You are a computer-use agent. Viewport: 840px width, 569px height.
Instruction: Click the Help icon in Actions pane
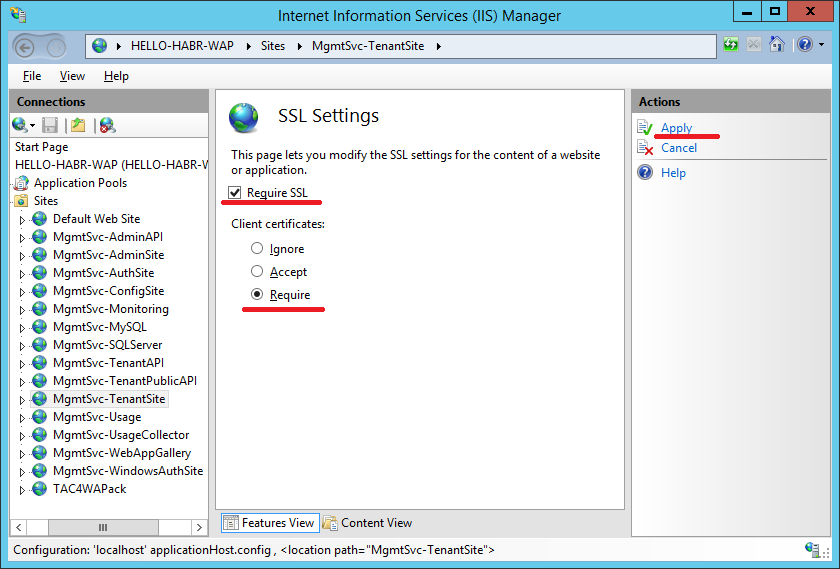point(645,173)
